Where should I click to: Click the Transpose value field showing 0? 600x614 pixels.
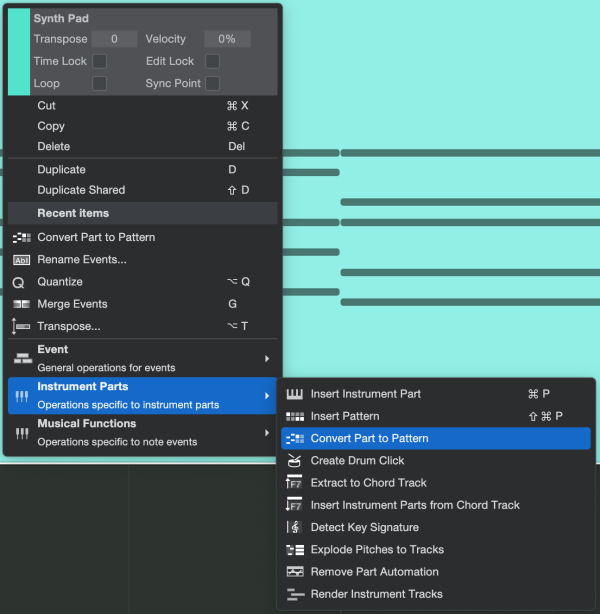click(114, 39)
